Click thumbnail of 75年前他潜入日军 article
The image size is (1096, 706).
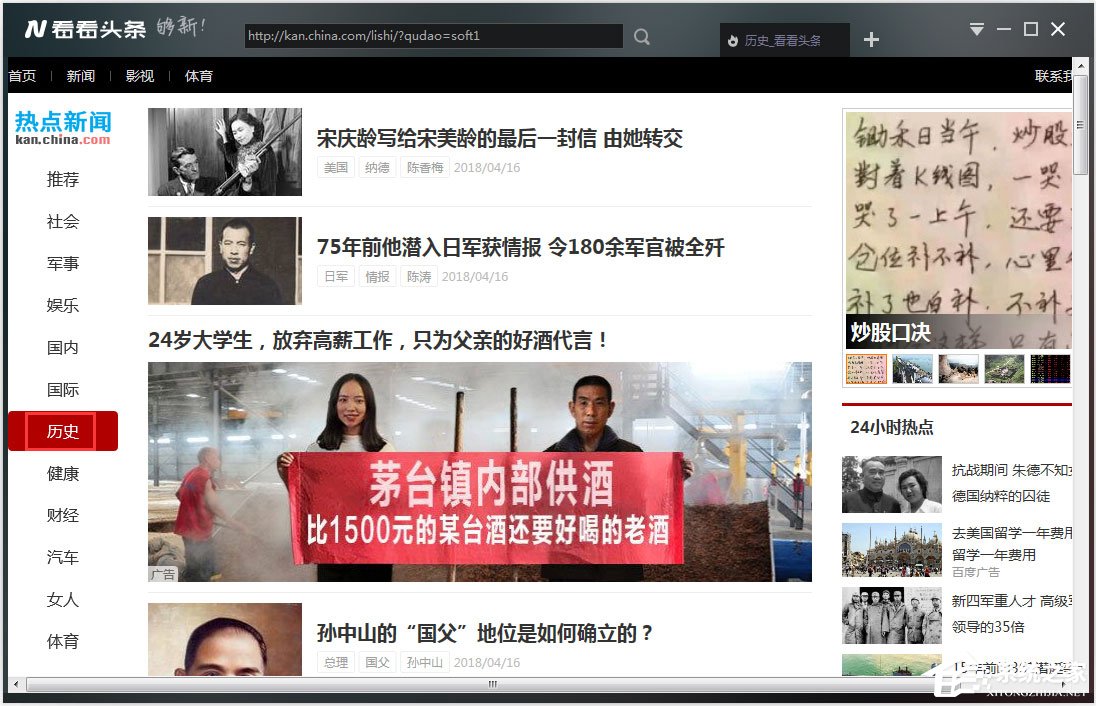[x=225, y=261]
